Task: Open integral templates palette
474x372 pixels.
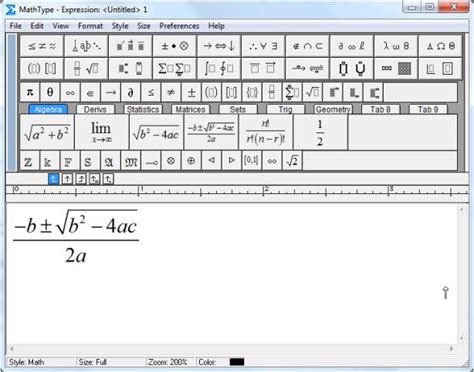Action: [219, 69]
